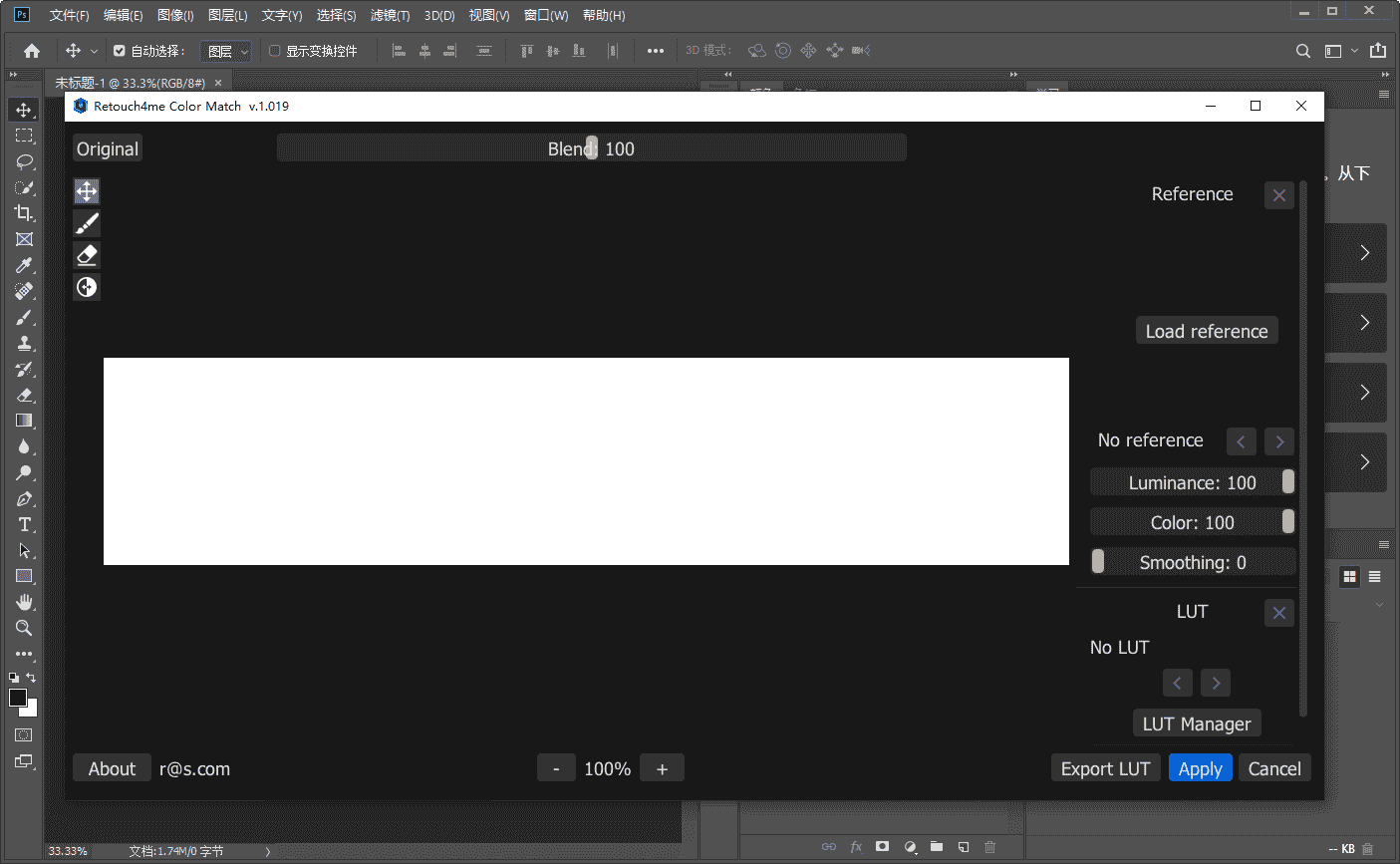
Task: Go to next reference arrow
Action: pos(1279,440)
